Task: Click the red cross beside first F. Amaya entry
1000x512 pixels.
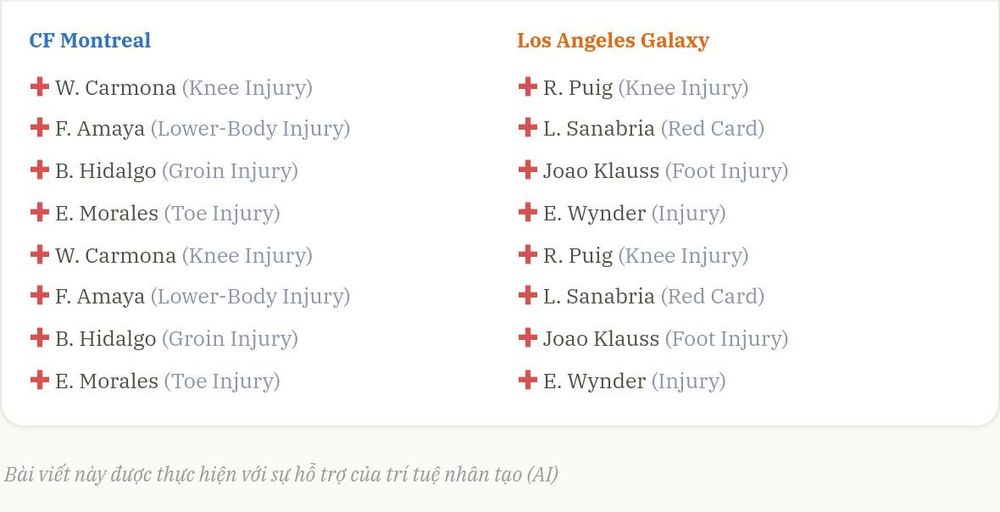Action: pyautogui.click(x=40, y=128)
